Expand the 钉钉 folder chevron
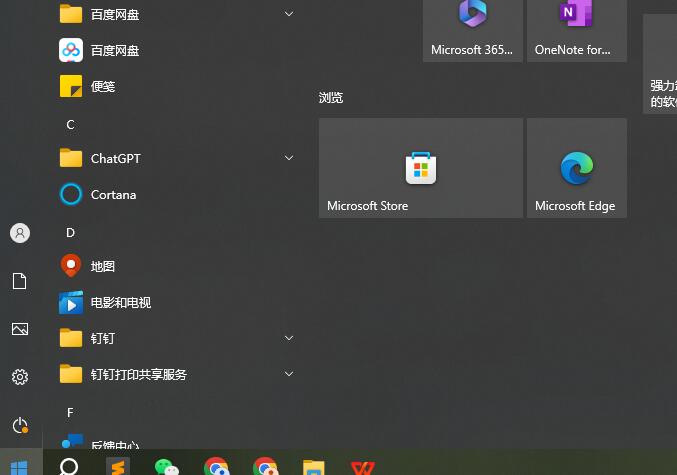This screenshot has width=677, height=475. 289,338
